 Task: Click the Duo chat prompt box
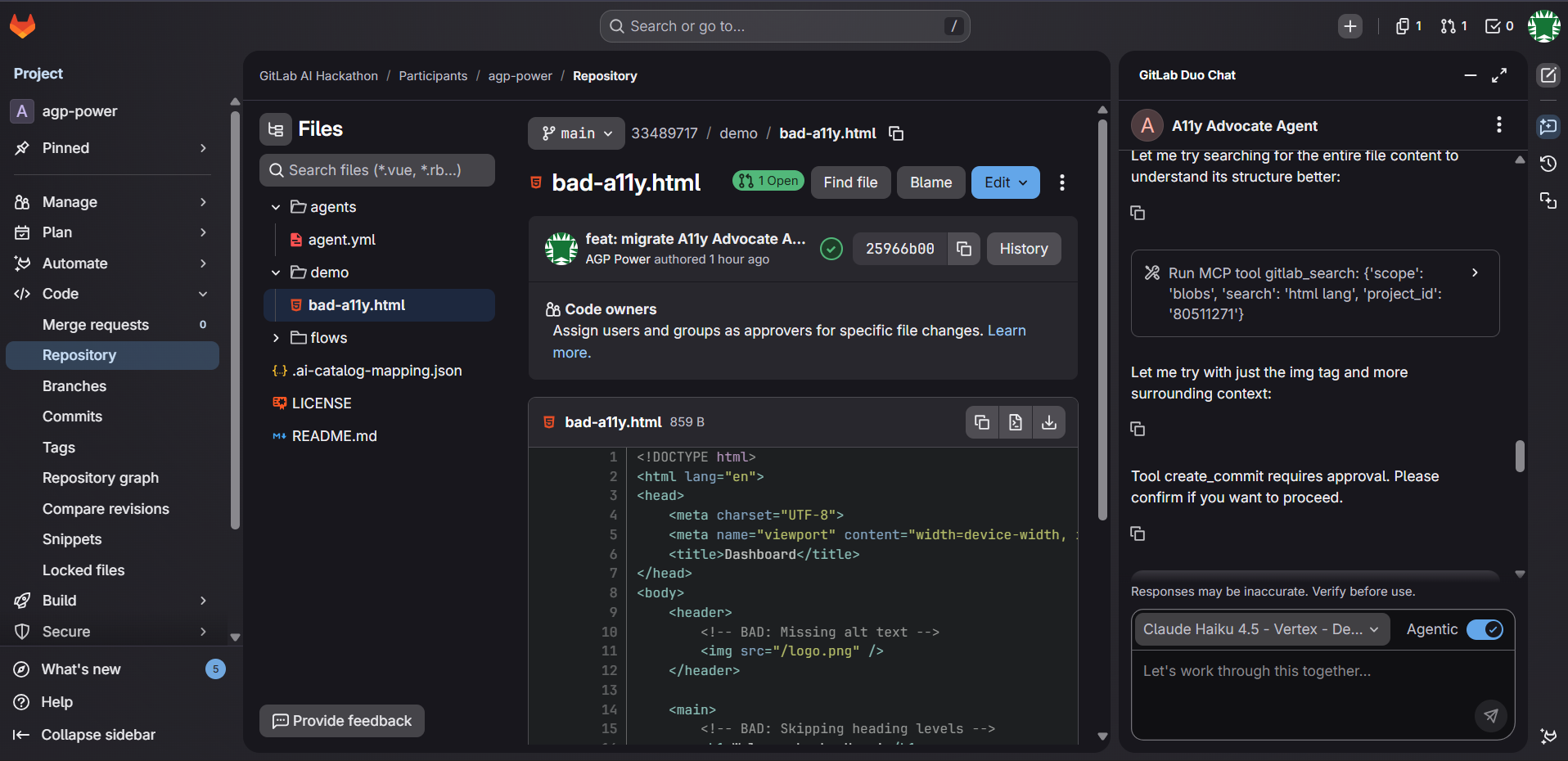coord(1322,694)
